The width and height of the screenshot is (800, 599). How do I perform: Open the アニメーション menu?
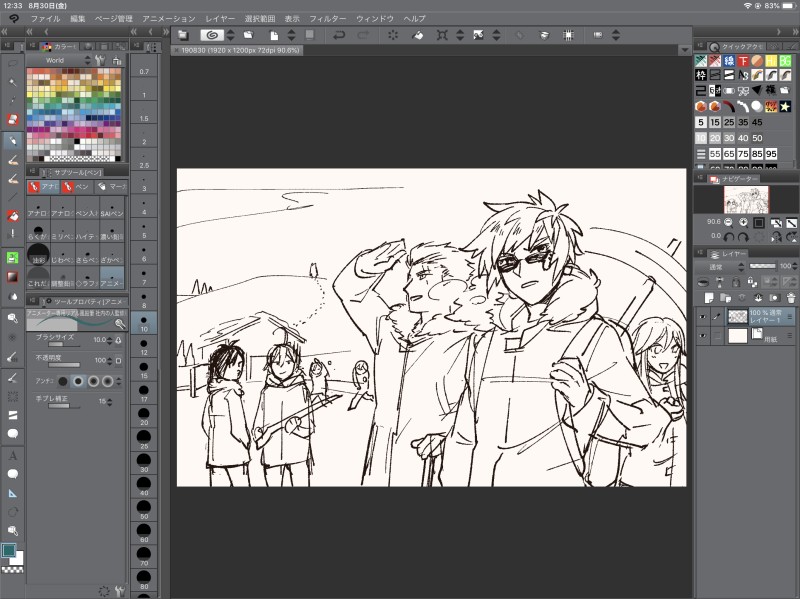[169, 19]
